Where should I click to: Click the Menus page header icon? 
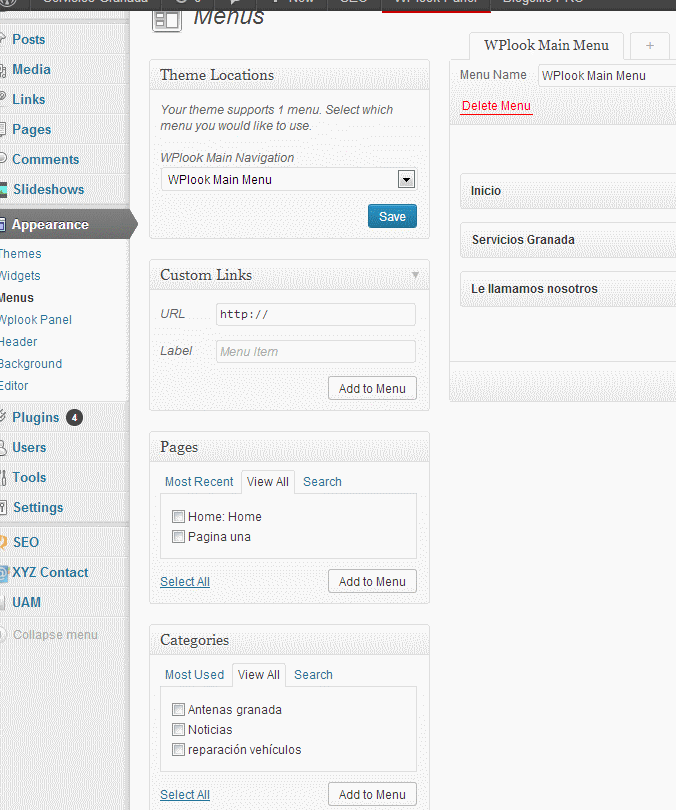click(166, 20)
